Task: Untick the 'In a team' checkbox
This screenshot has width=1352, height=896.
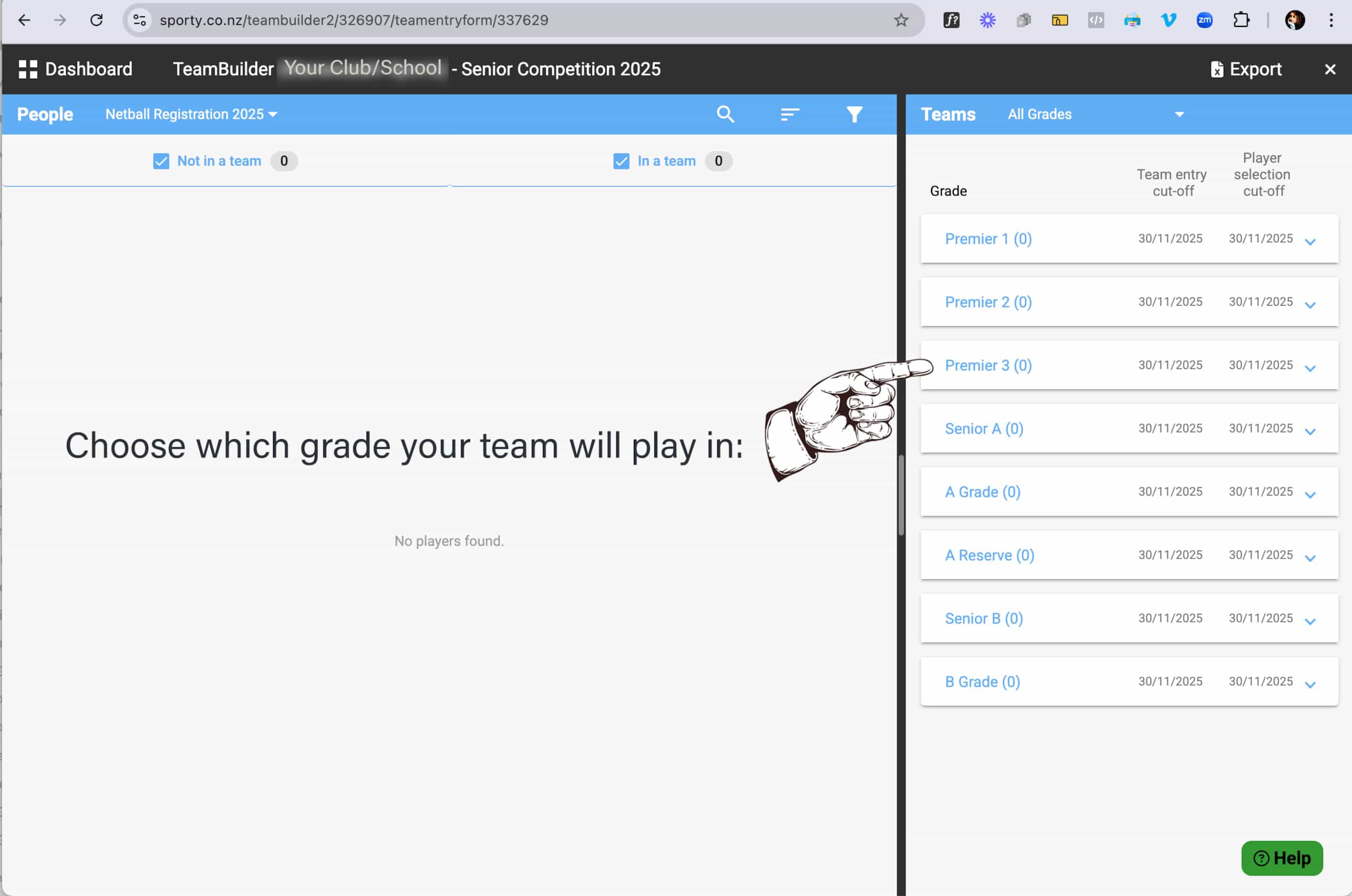Action: 621,161
